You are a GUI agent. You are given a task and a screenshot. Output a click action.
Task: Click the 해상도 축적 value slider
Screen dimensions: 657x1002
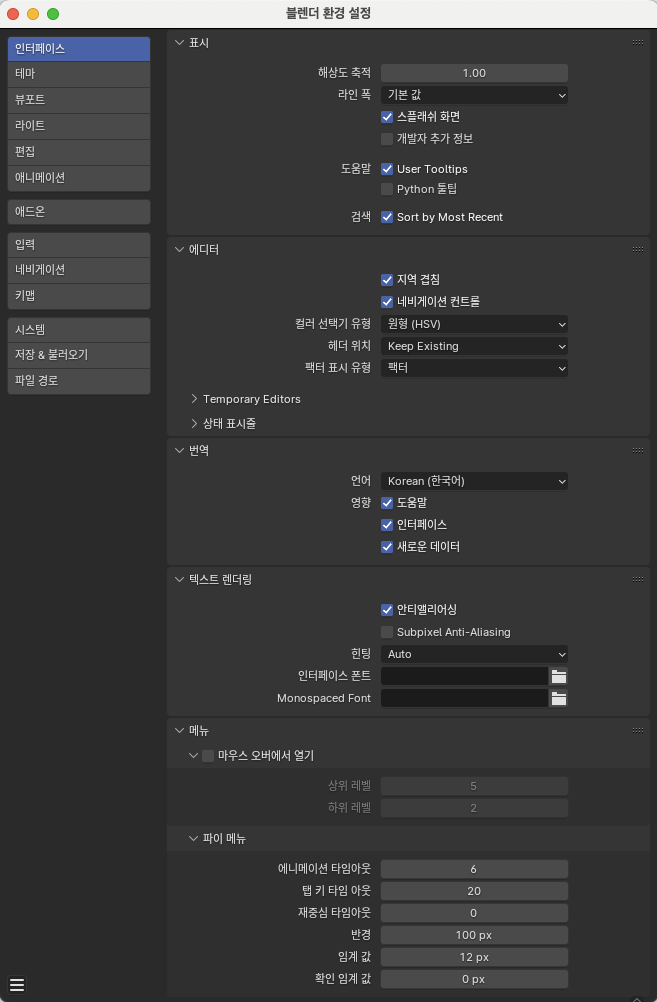tap(474, 73)
